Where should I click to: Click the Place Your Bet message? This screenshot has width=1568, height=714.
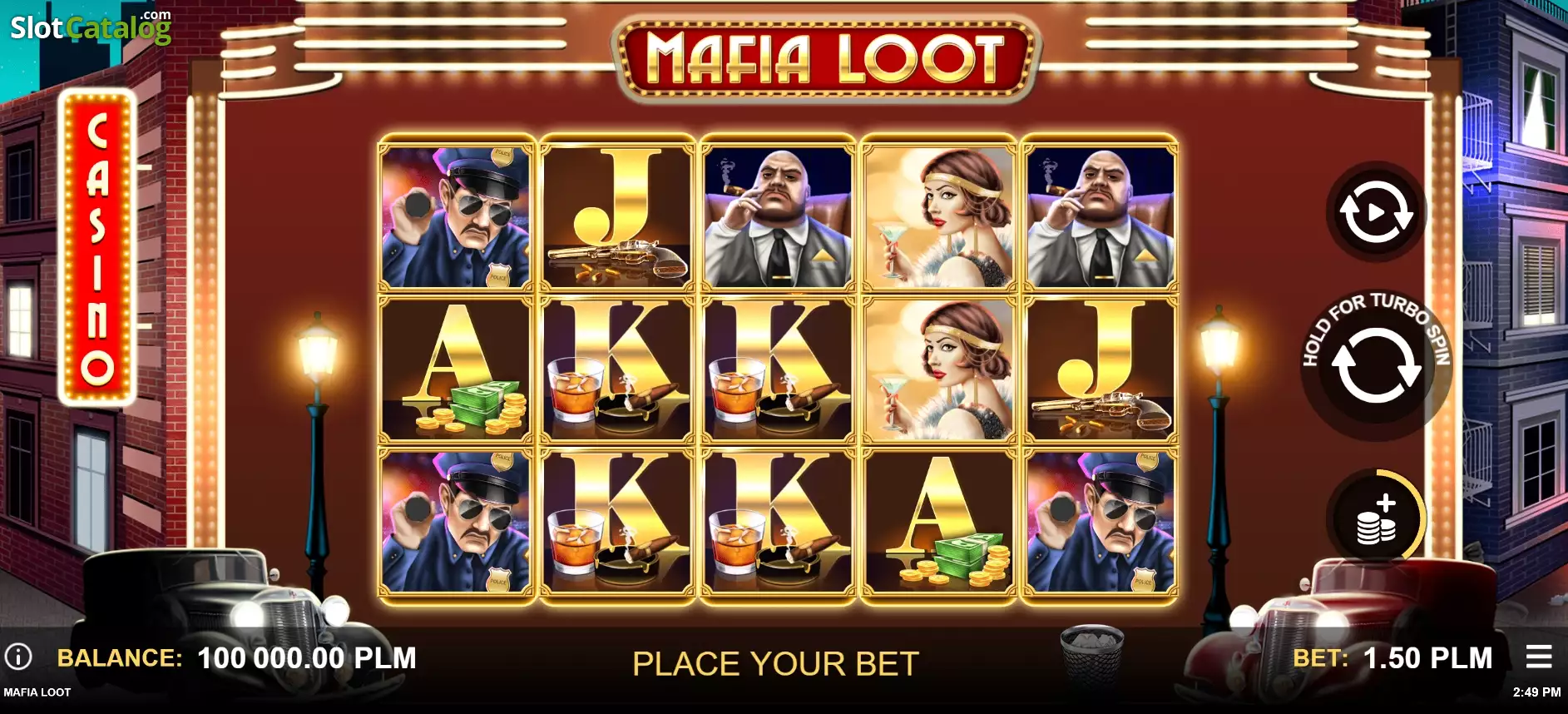point(775,664)
